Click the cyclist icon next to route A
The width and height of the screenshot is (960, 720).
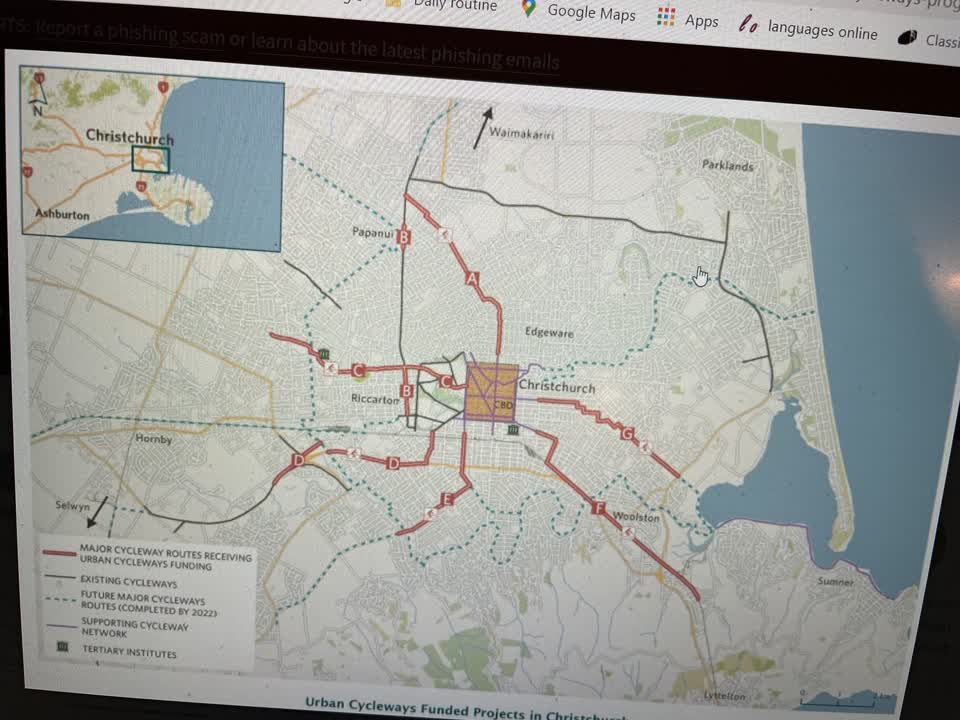[444, 234]
